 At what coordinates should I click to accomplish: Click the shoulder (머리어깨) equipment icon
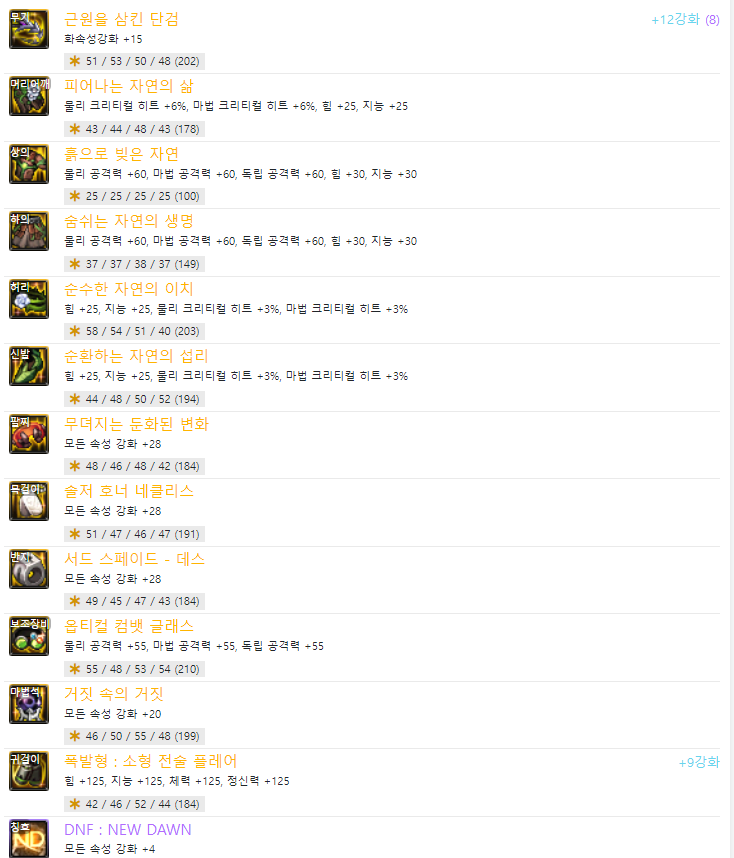pyautogui.click(x=29, y=96)
